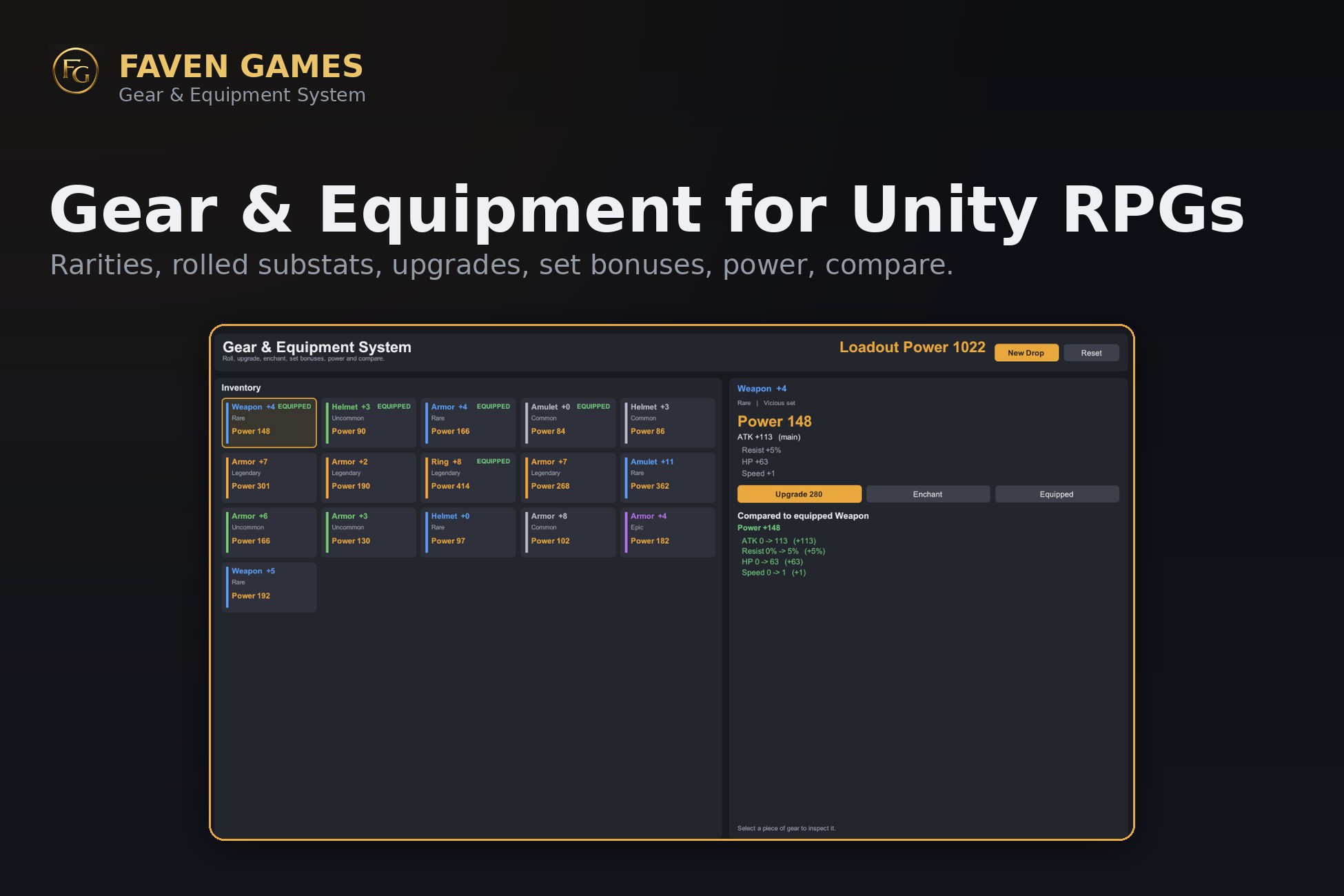Open the Amulet +0 card with Power 84
Viewport: 1344px width, 896px height.
[568, 422]
